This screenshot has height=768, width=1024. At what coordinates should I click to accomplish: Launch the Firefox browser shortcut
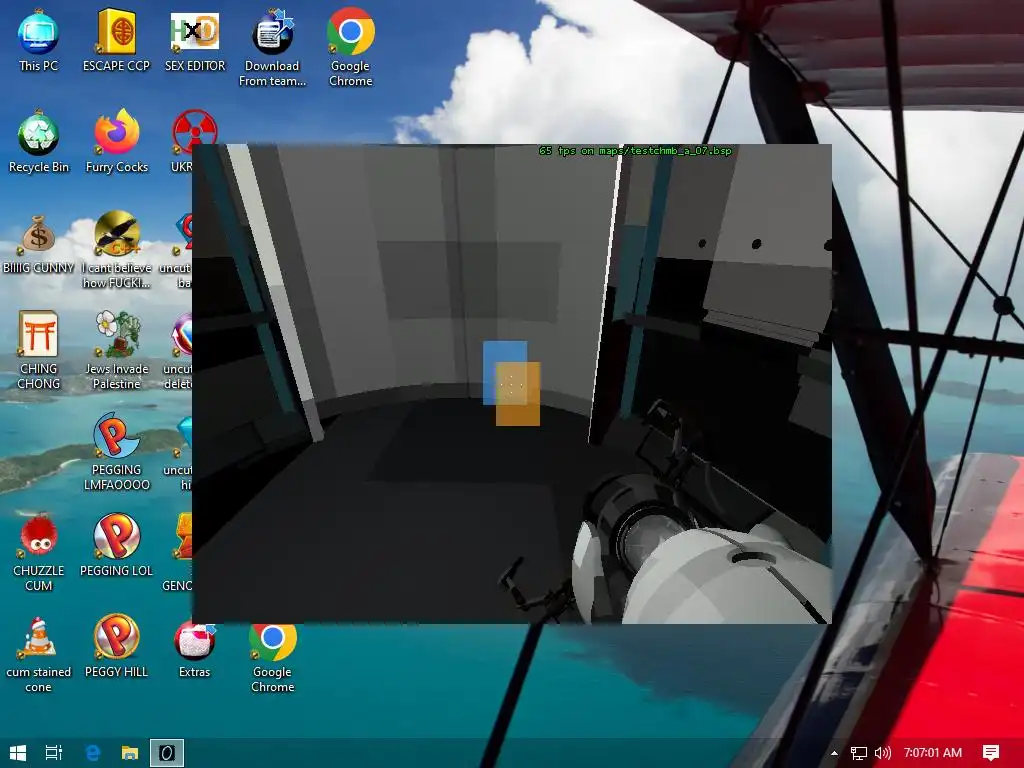click(x=116, y=142)
